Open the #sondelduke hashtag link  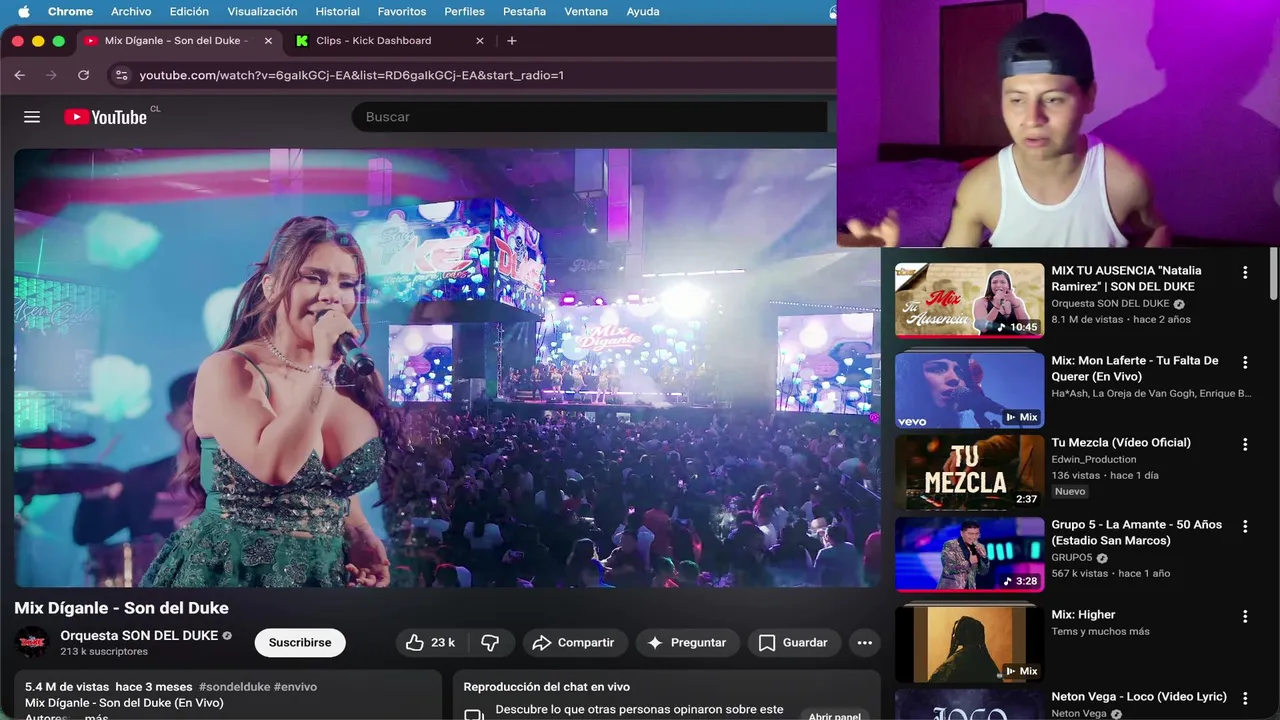234,687
